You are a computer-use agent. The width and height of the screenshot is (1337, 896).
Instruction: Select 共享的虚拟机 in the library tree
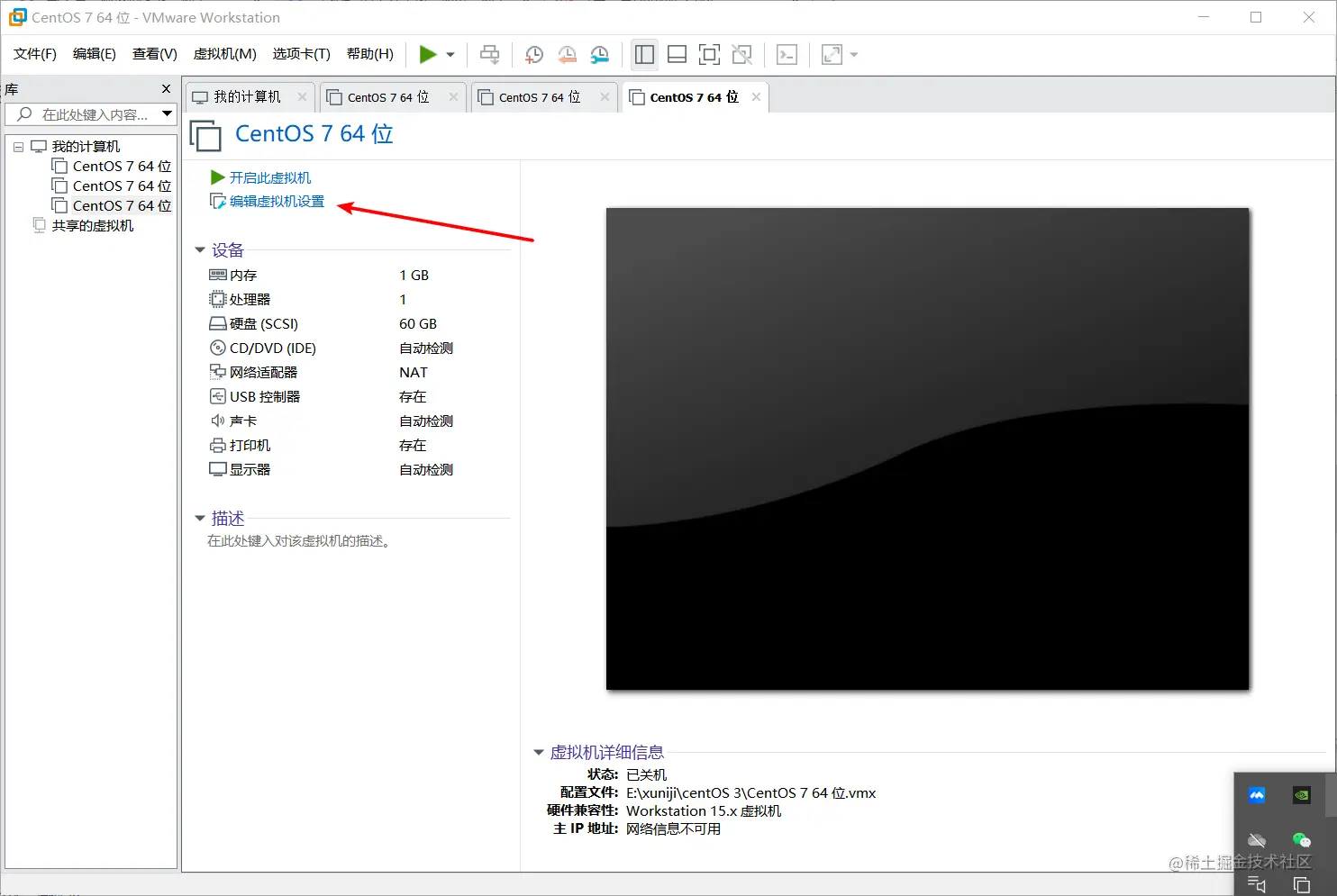pos(93,225)
